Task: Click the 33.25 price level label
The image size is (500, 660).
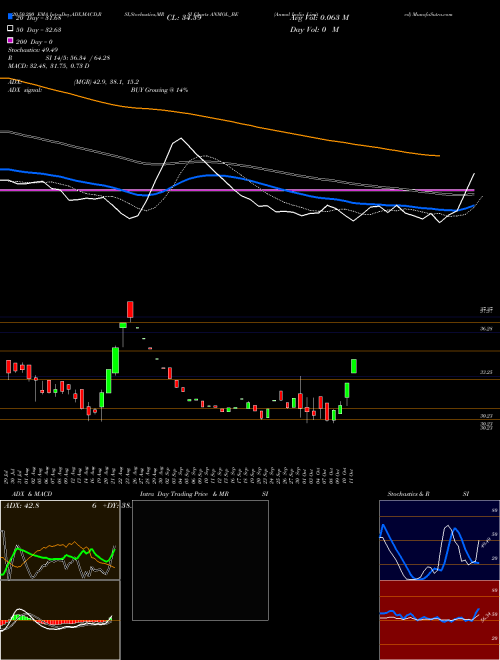Action: [x=486, y=373]
